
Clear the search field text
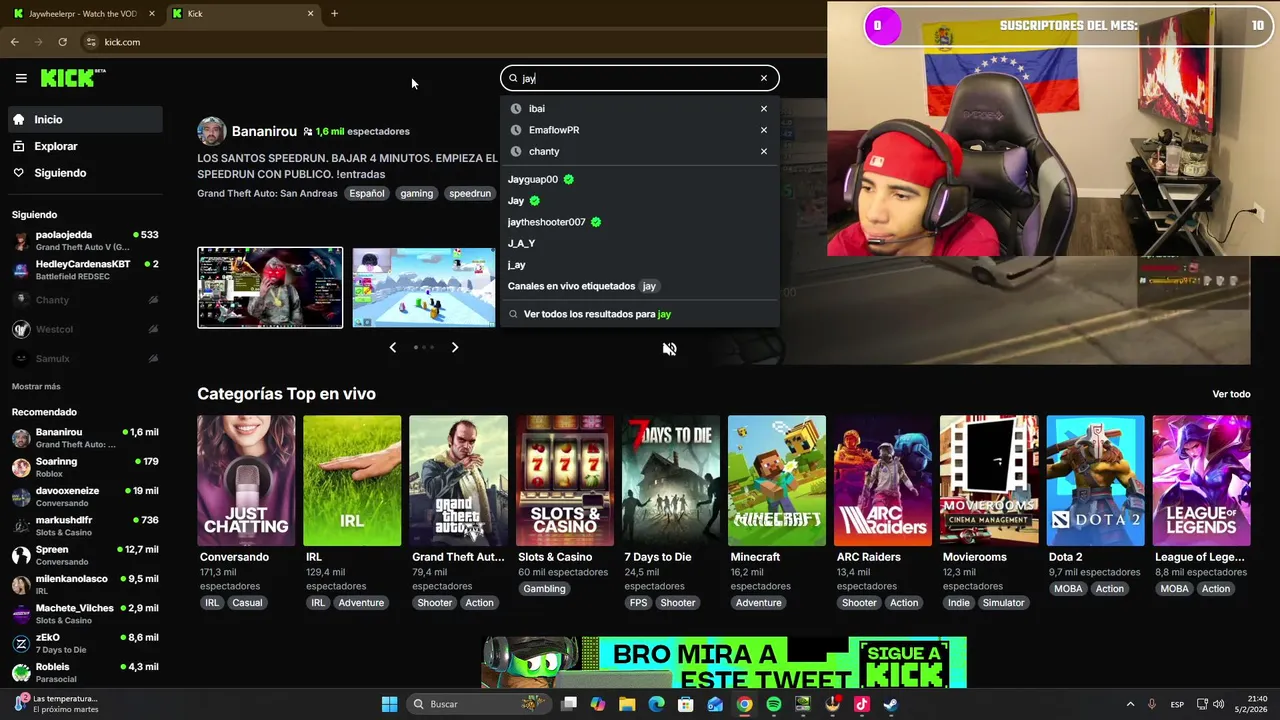click(x=764, y=78)
